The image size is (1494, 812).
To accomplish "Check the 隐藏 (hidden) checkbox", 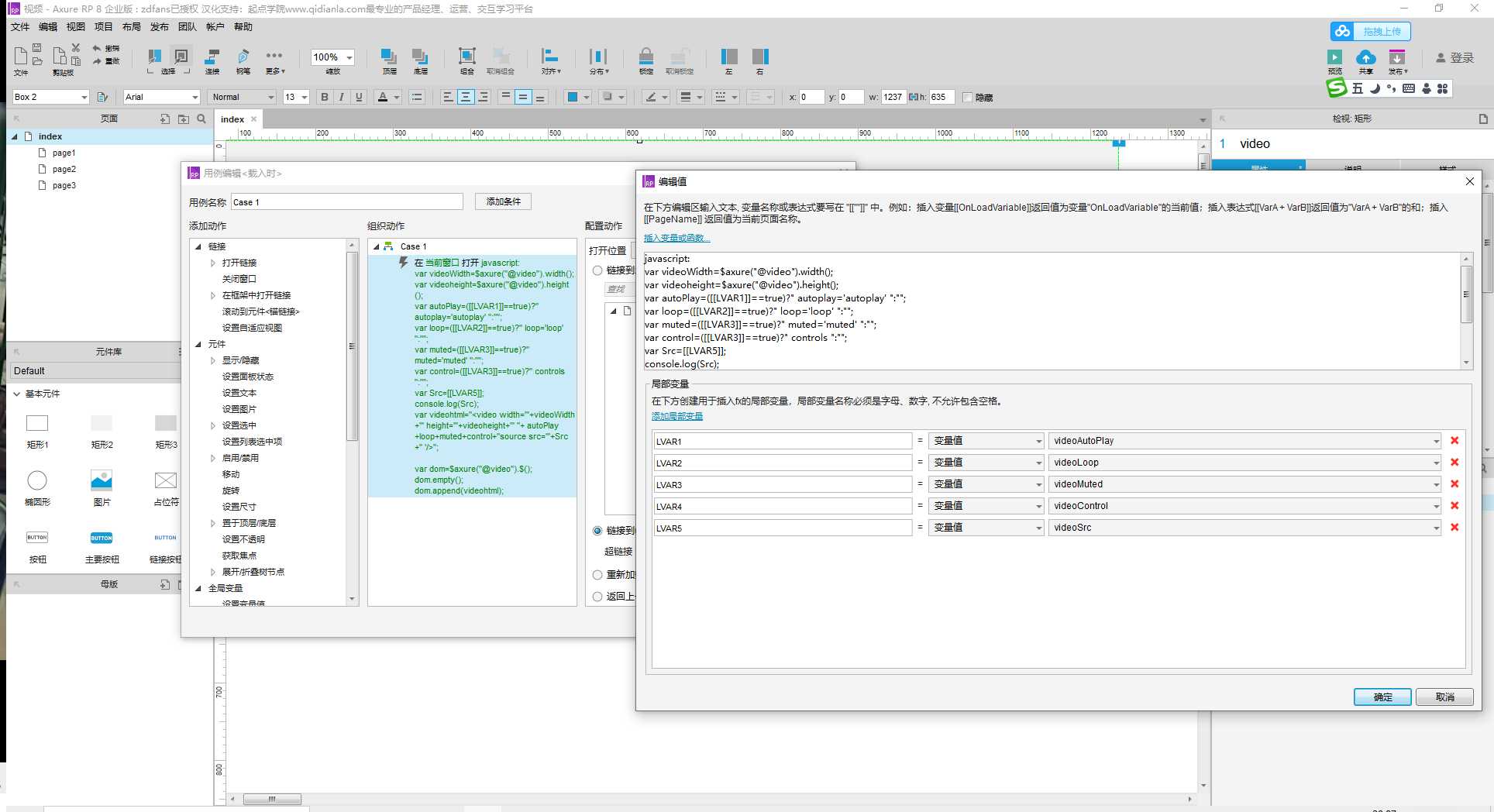I will (967, 98).
